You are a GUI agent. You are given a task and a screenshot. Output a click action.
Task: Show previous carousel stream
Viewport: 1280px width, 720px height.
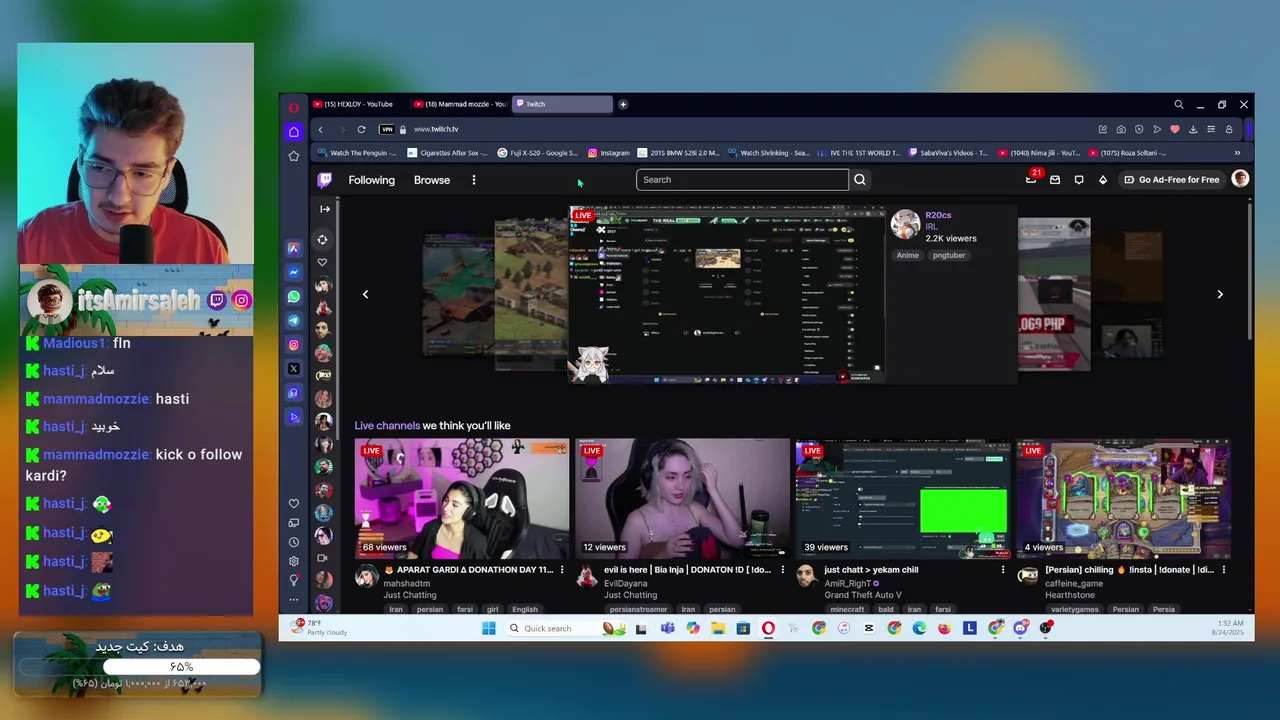click(x=365, y=294)
